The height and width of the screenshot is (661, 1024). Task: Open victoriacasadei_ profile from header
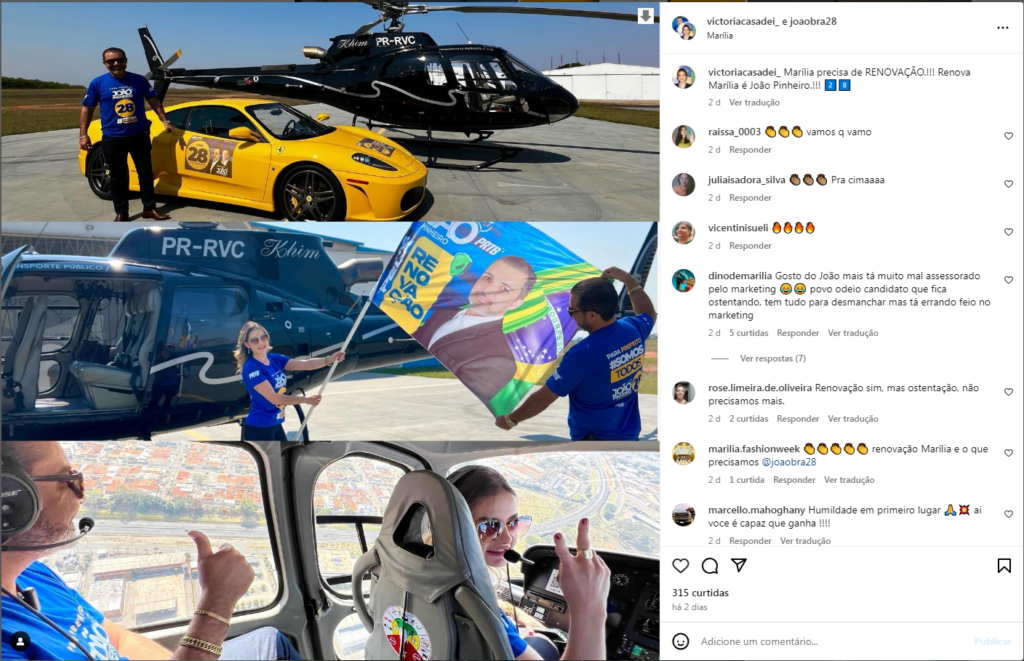[x=743, y=21]
